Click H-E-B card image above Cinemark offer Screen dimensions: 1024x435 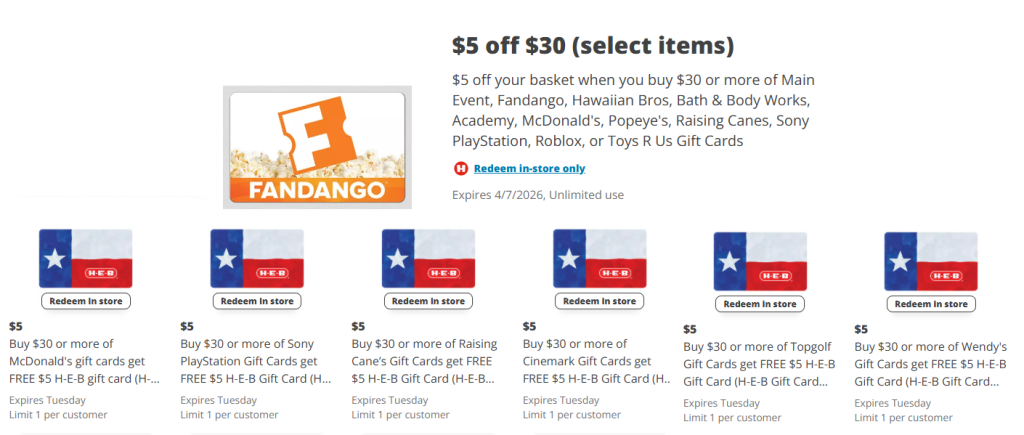click(x=599, y=258)
